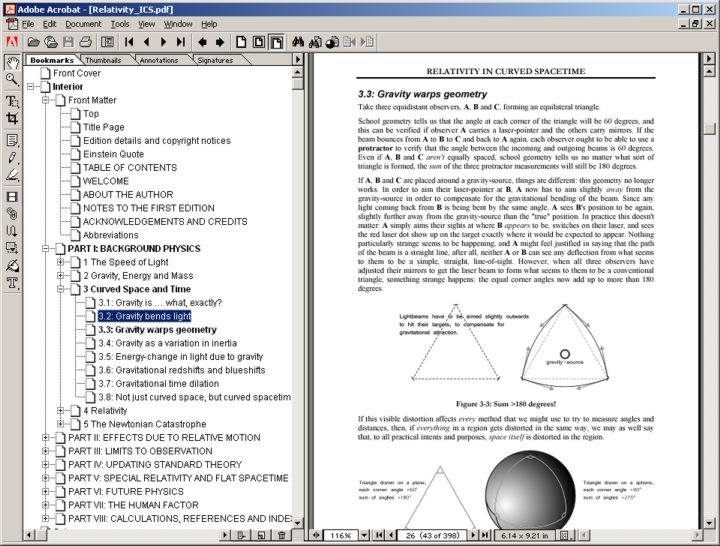
Task: Expand PART VI: FUTURE PHYSICS bookmark
Action: [45, 491]
